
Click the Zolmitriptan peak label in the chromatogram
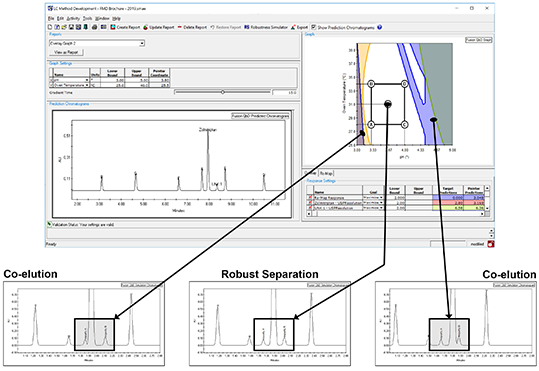(208, 130)
